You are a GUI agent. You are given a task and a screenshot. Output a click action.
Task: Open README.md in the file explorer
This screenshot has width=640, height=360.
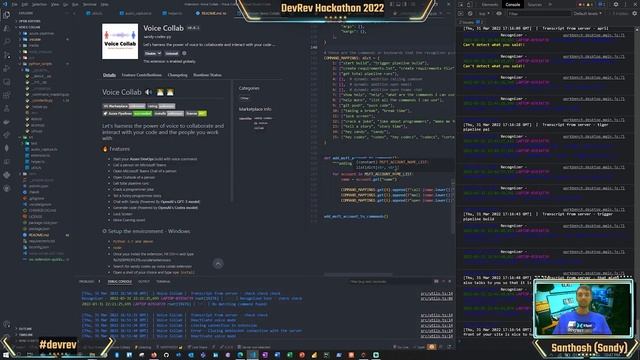click(39, 235)
